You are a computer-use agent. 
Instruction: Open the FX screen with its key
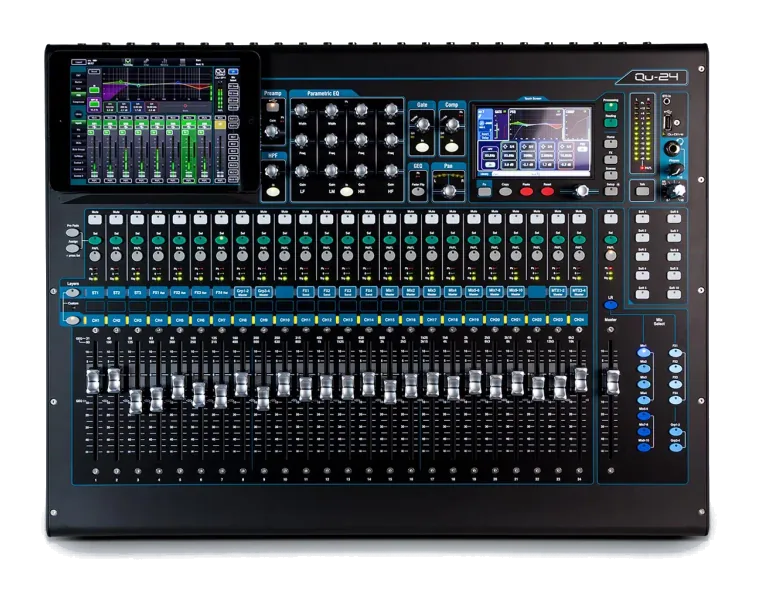click(x=611, y=160)
